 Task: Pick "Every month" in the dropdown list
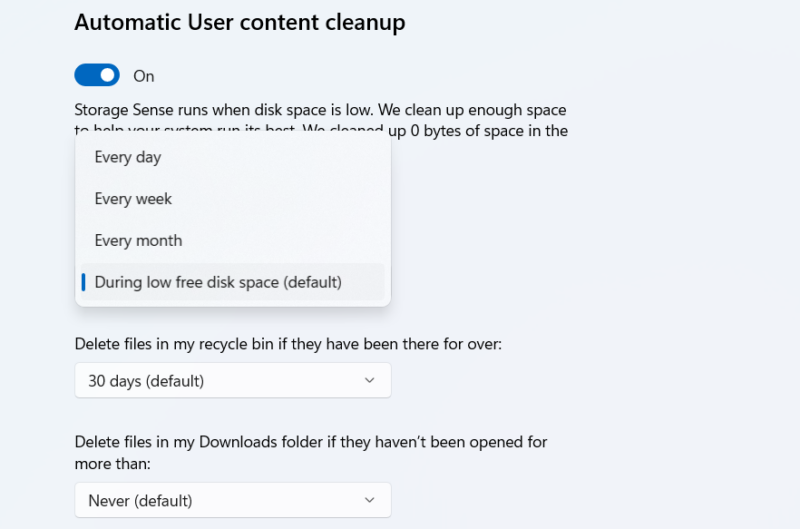click(x=138, y=240)
